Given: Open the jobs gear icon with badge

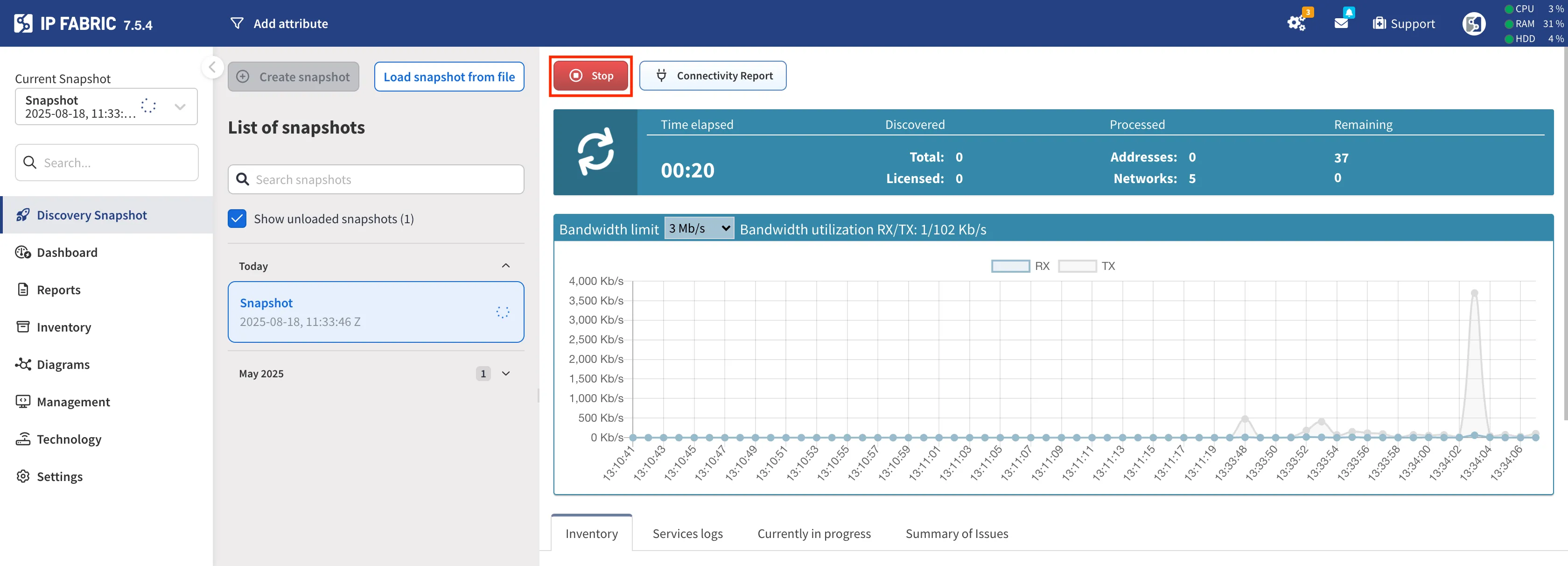Looking at the screenshot, I should (1296, 24).
